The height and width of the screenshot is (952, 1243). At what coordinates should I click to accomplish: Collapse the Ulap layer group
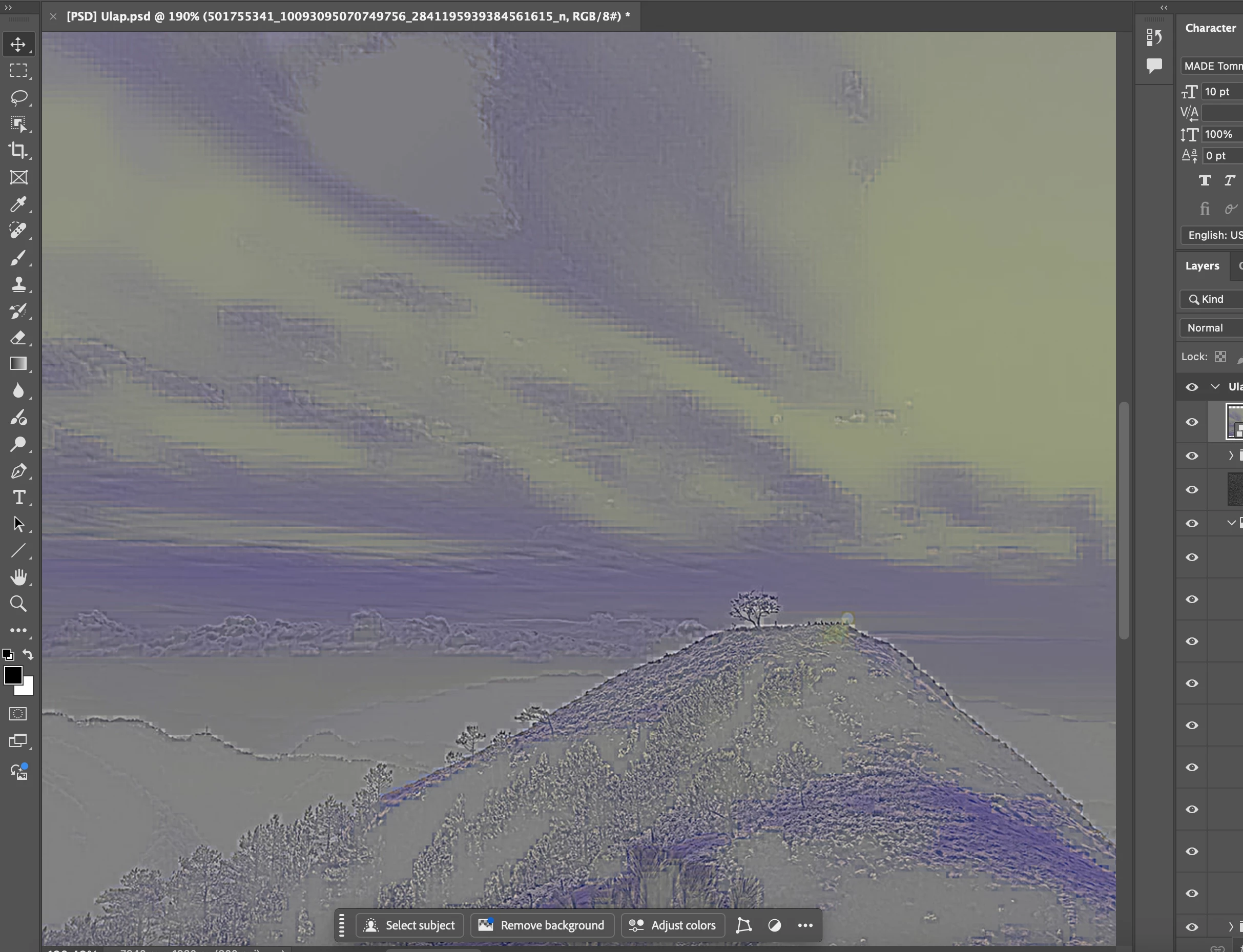pos(1215,386)
